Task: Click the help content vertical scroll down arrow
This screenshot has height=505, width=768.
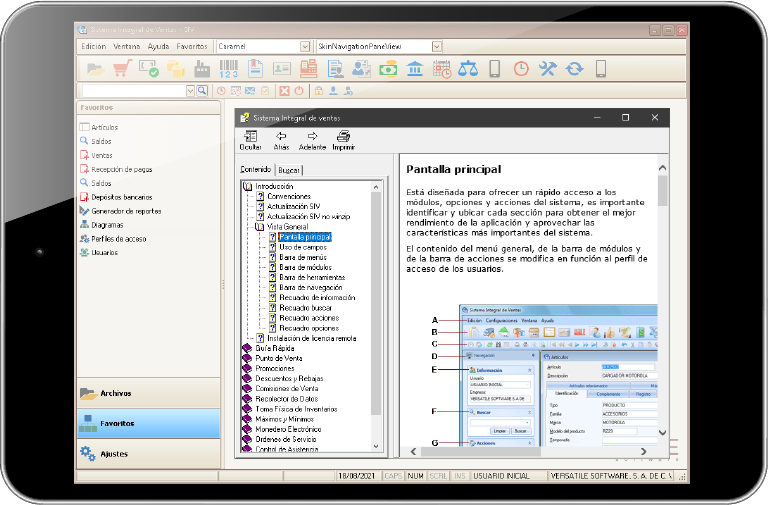Action: (662, 433)
